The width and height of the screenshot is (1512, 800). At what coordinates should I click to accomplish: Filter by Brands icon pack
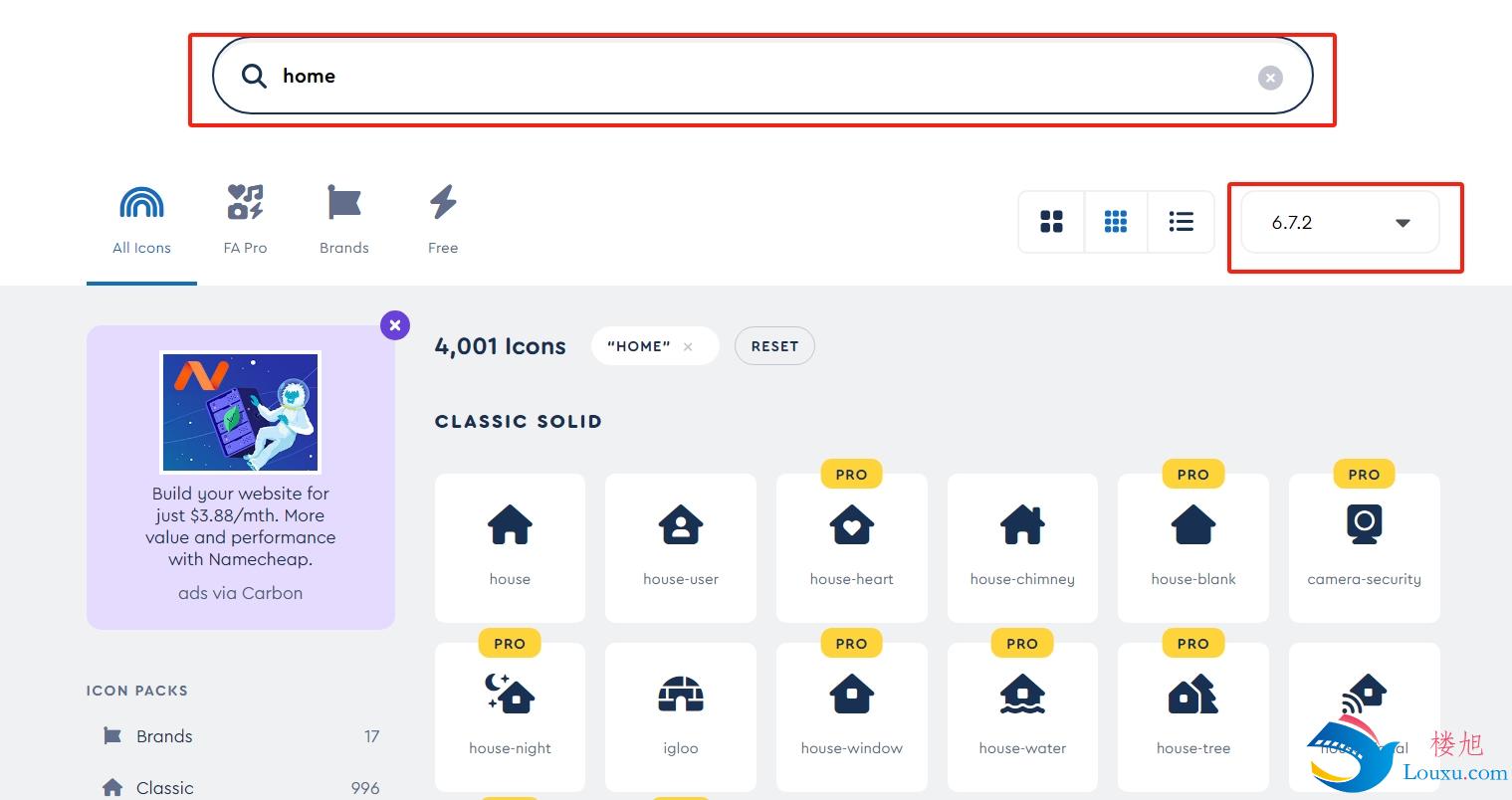pyautogui.click(x=164, y=736)
